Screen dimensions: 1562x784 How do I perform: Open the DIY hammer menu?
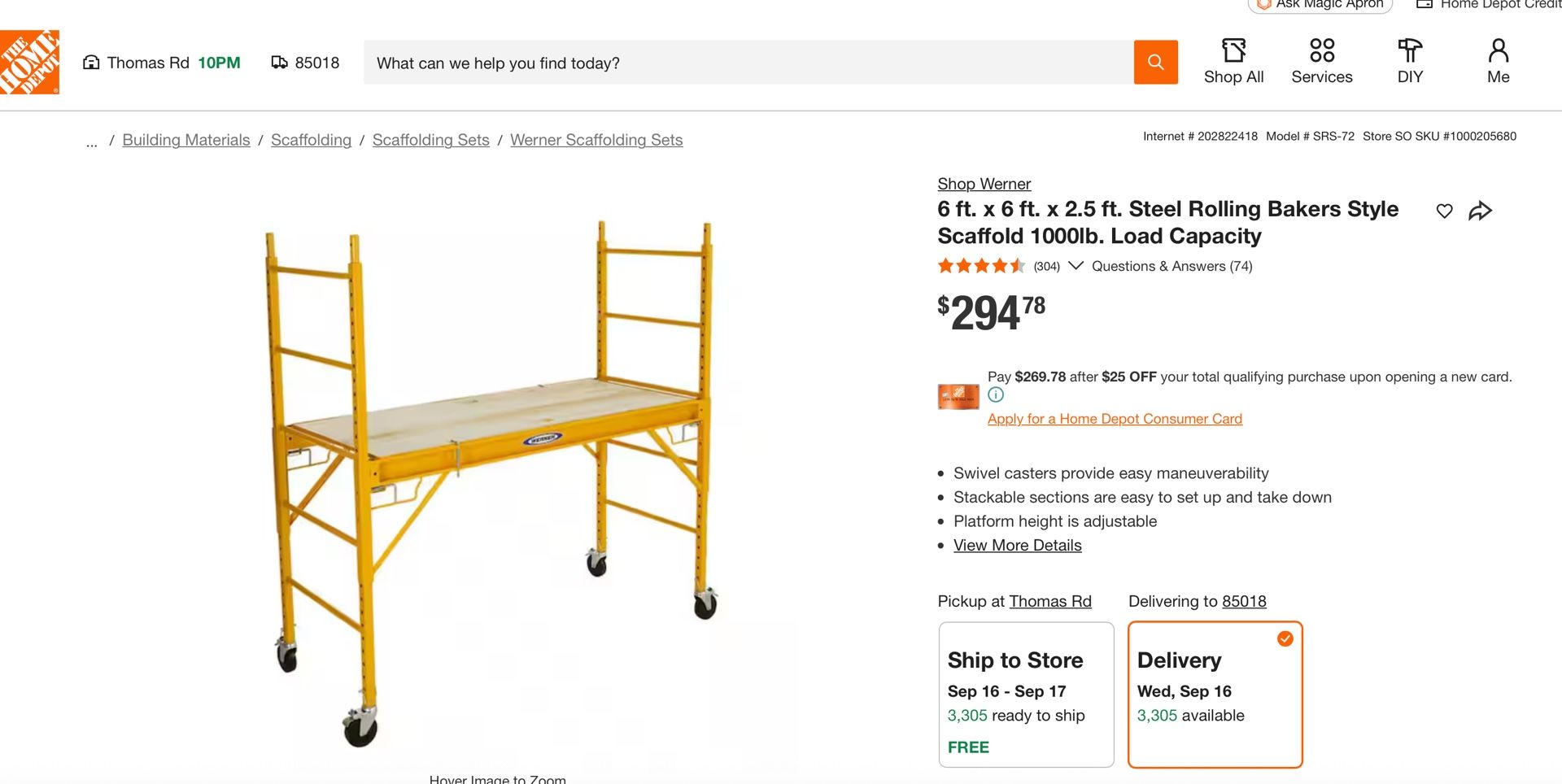coord(1410,62)
